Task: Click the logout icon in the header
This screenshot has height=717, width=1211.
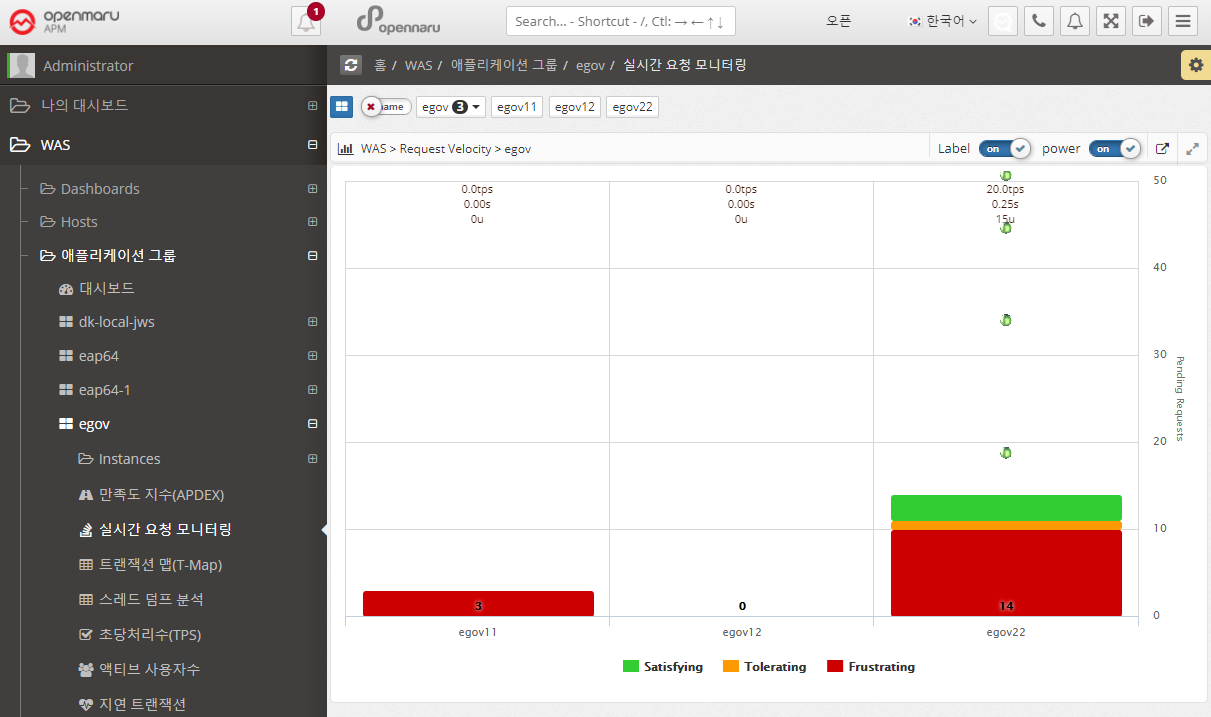Action: pos(1147,21)
